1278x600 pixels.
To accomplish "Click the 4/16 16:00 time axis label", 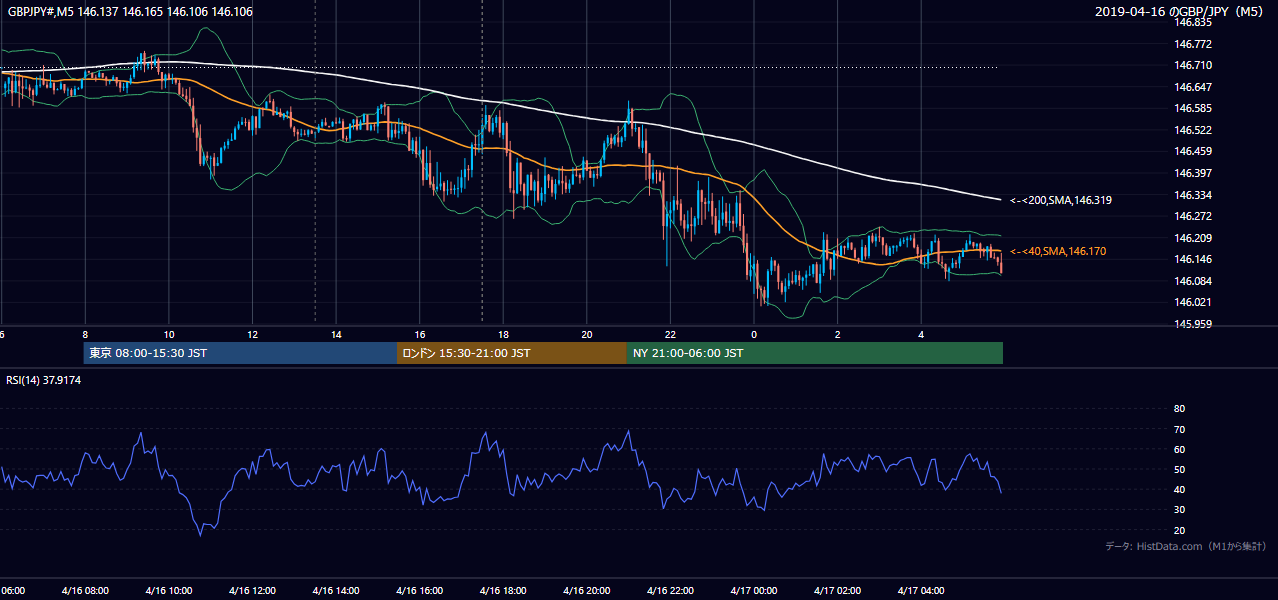I will (420, 590).
